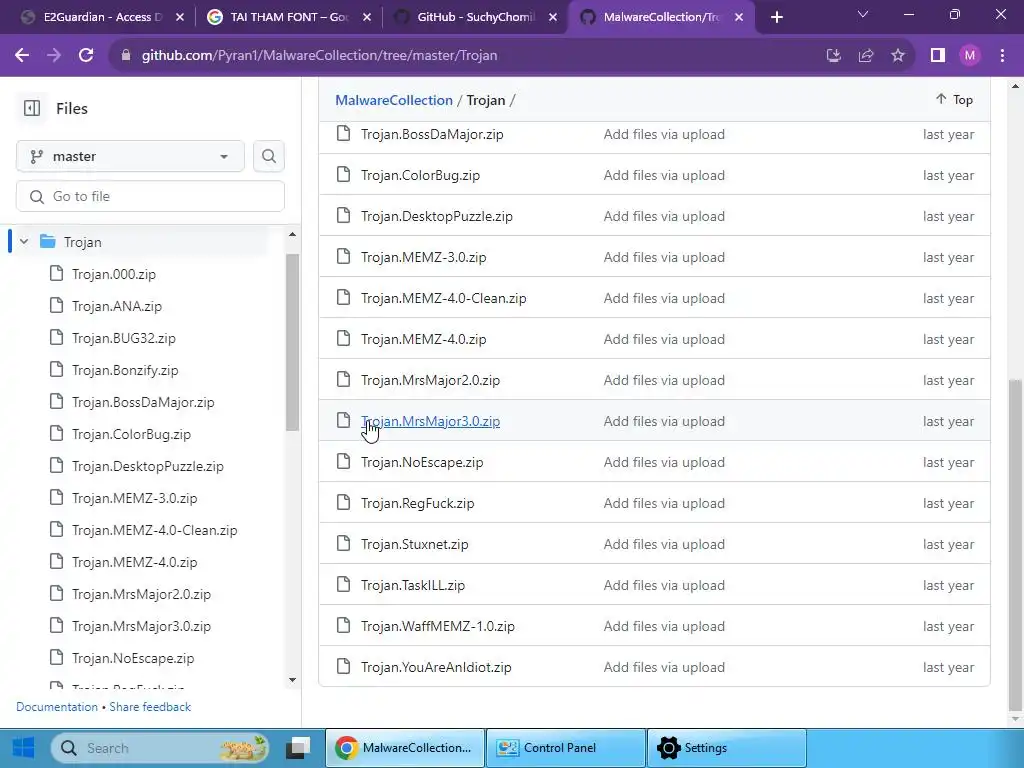Viewport: 1024px width, 768px height.
Task: Click the file tree scrollbar thumb
Action: pyautogui.click(x=292, y=342)
